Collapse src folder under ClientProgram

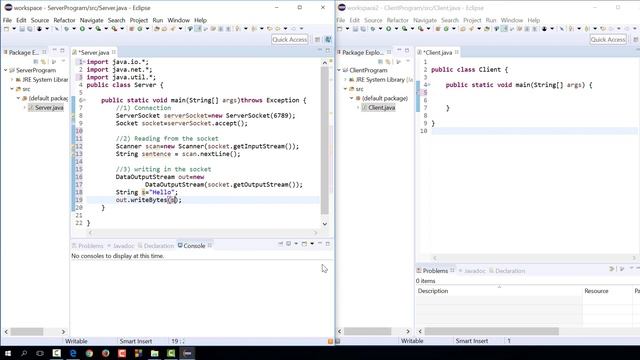pyautogui.click(x=345, y=89)
